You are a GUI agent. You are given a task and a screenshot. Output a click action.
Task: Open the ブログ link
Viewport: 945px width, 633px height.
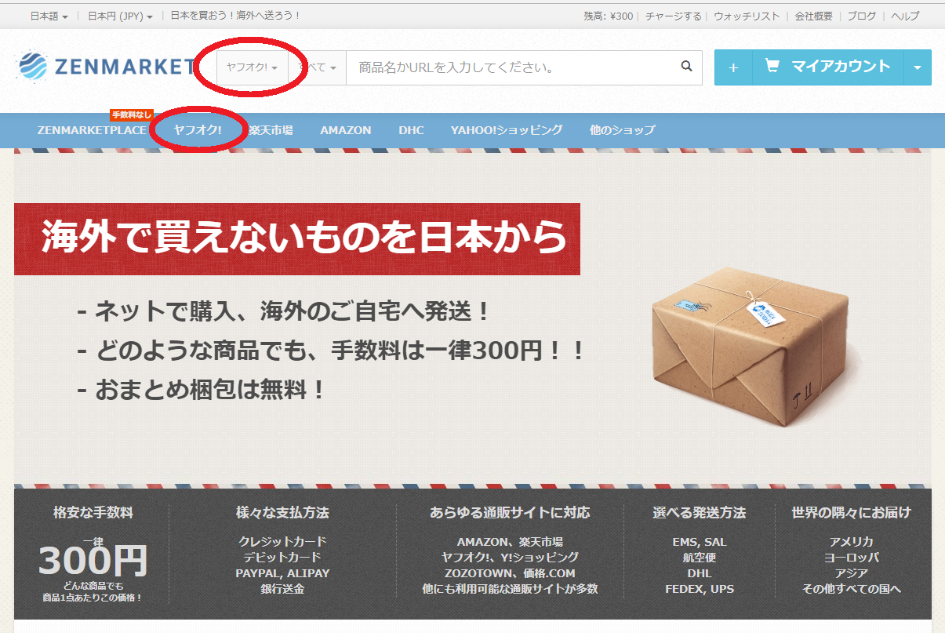click(861, 16)
